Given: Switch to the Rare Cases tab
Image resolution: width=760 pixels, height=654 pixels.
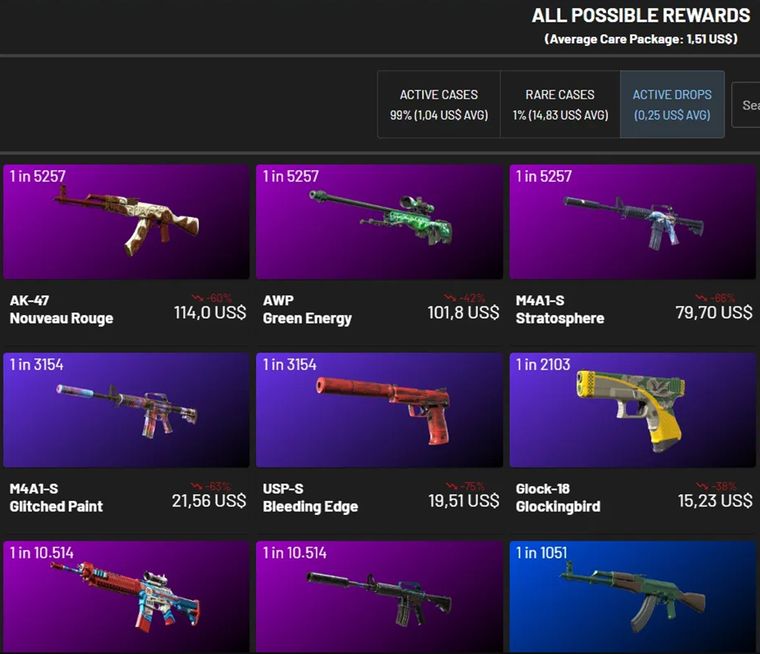Looking at the screenshot, I should point(560,105).
